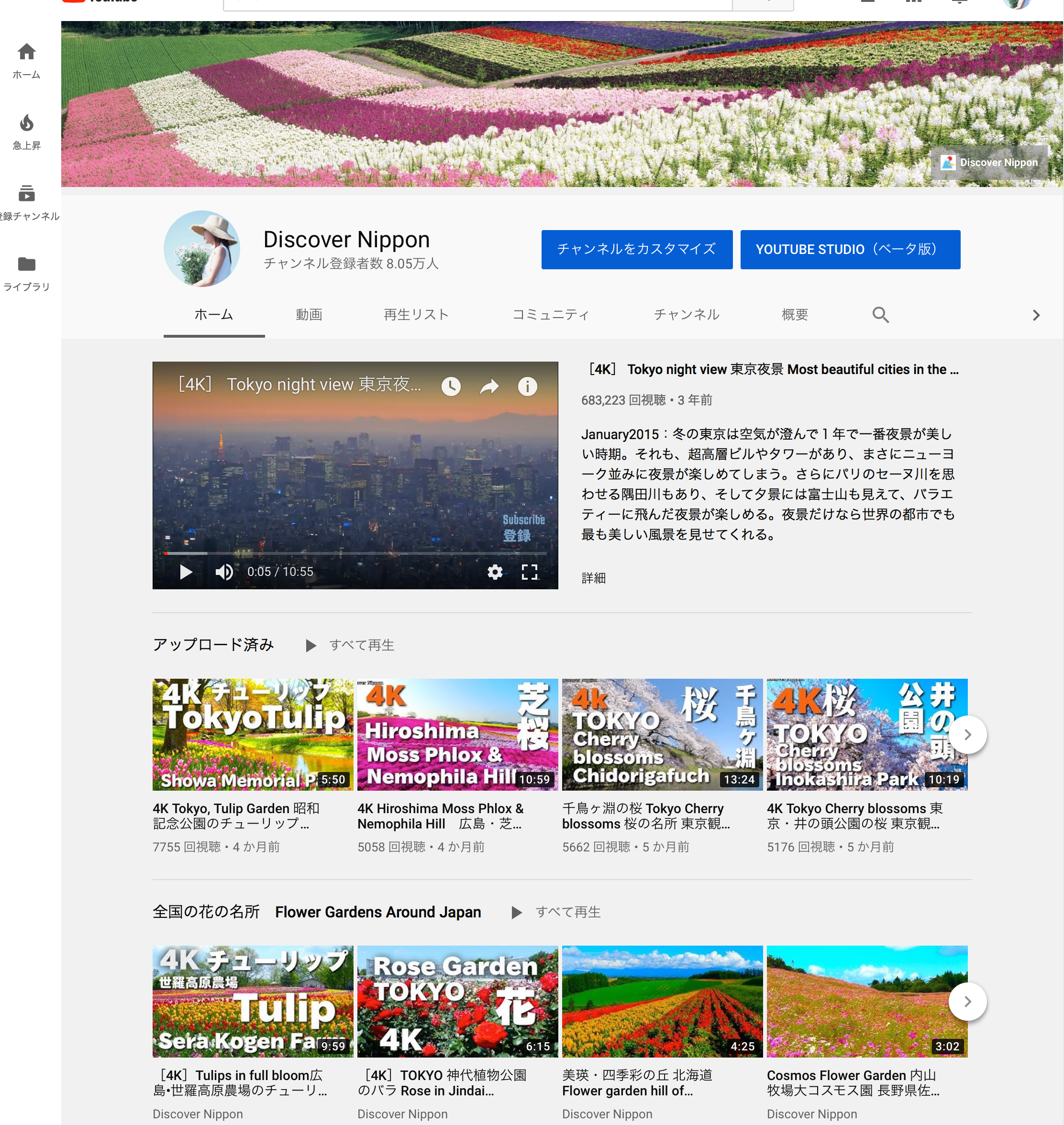This screenshot has width=1064, height=1125.
Task: Click the Discover Nippon banner link badge
Action: [989, 162]
